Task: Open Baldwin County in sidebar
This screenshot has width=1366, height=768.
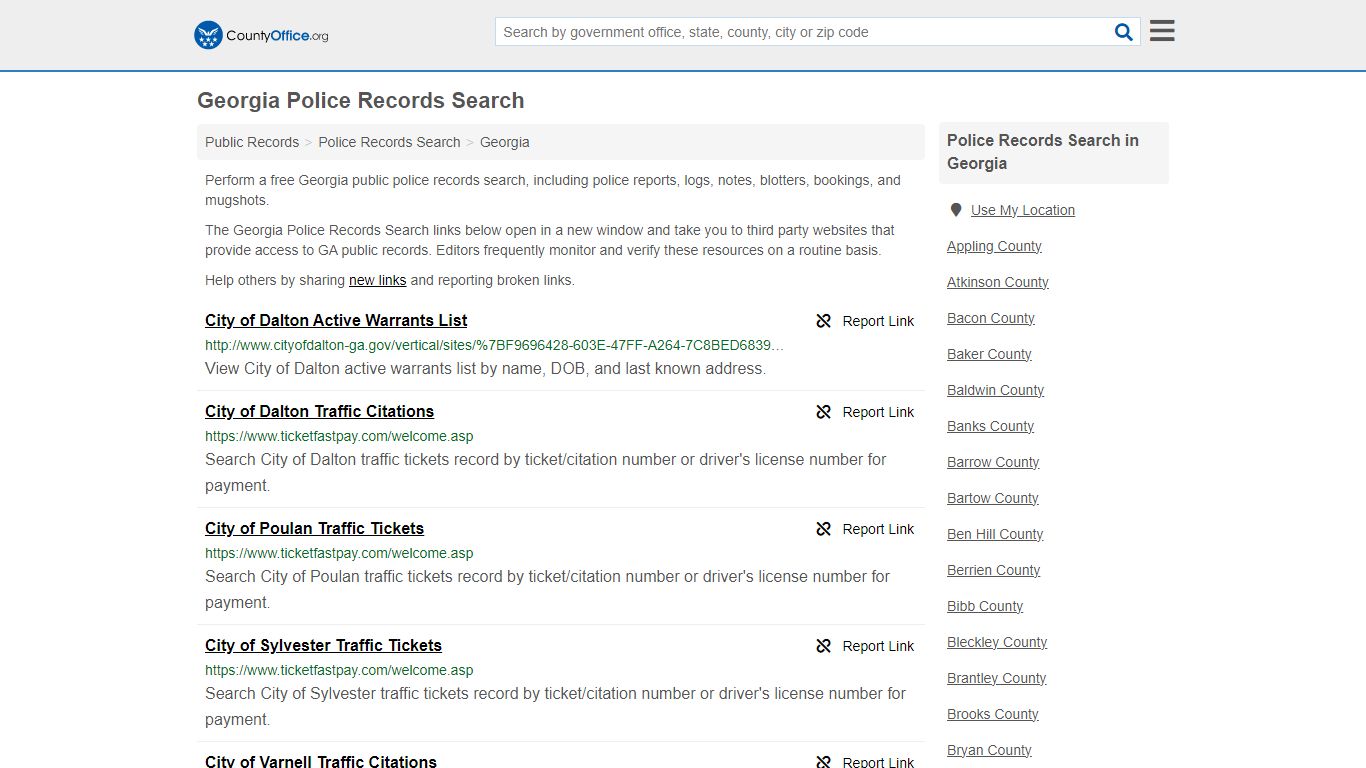Action: 995,390
